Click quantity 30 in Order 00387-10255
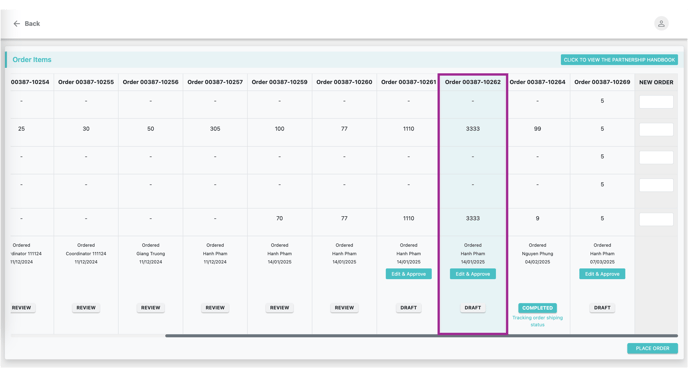The width and height of the screenshot is (688, 368). point(86,129)
